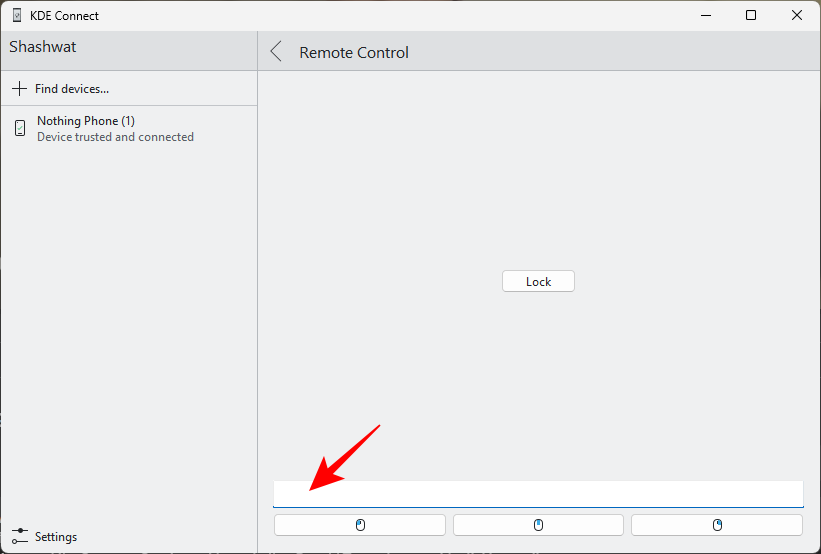Viewport: 821px width, 554px height.
Task: Click the left mouse click button
Action: [360, 525]
